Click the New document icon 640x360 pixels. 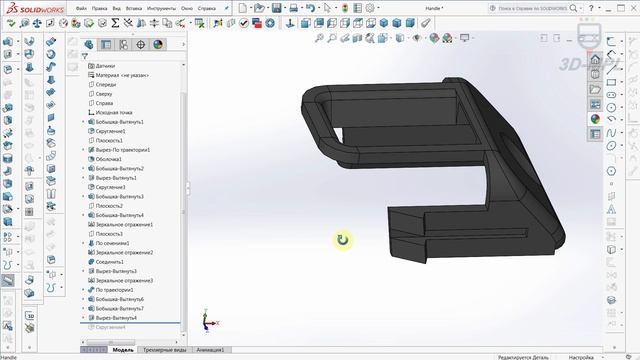[243, 8]
